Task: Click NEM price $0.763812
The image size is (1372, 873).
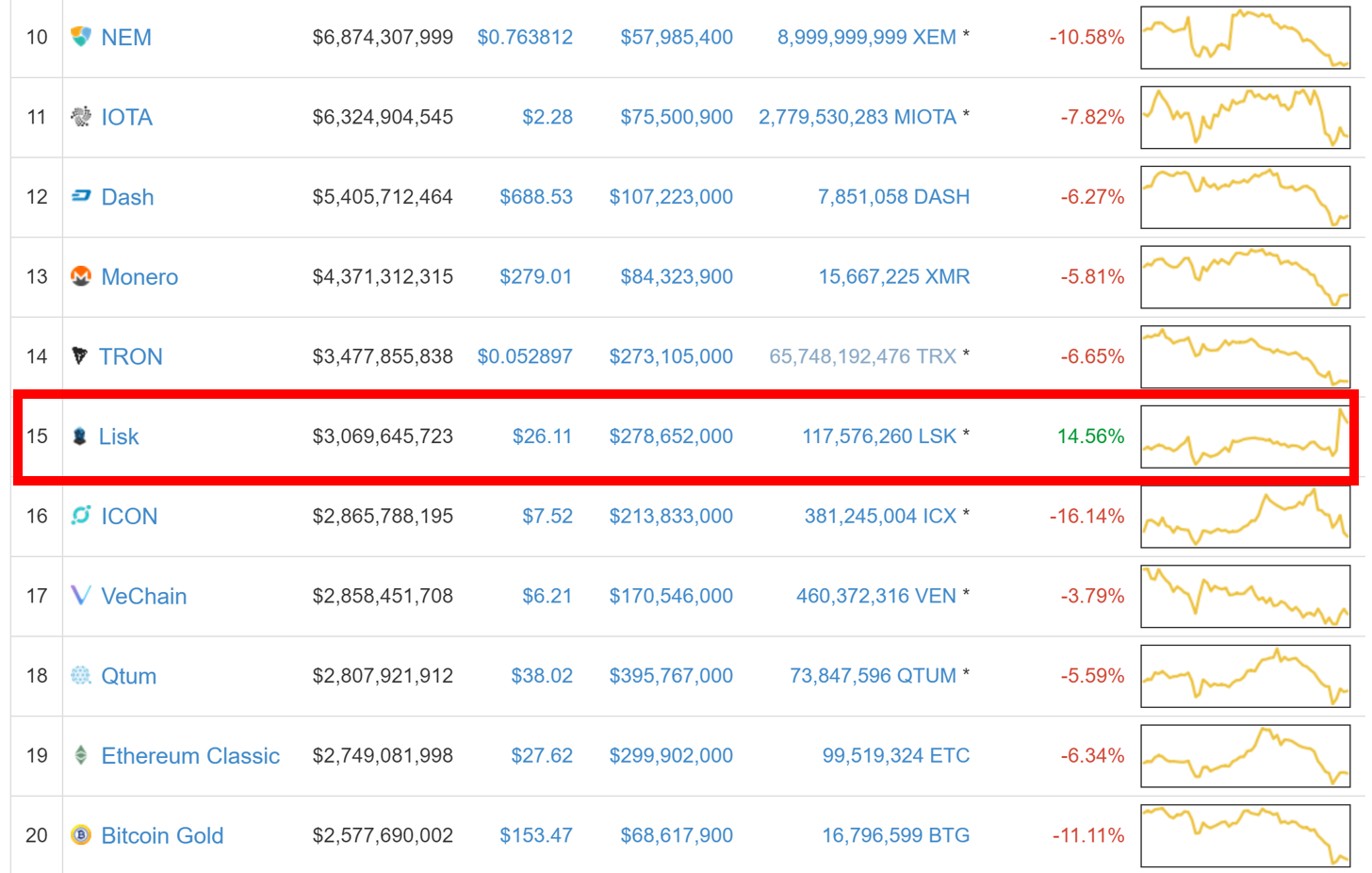Action: pyautogui.click(x=525, y=37)
